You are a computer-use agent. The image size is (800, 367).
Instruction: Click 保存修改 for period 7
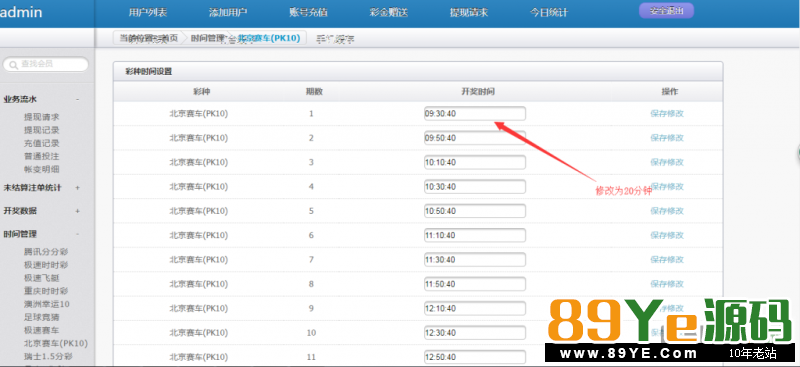[667, 260]
